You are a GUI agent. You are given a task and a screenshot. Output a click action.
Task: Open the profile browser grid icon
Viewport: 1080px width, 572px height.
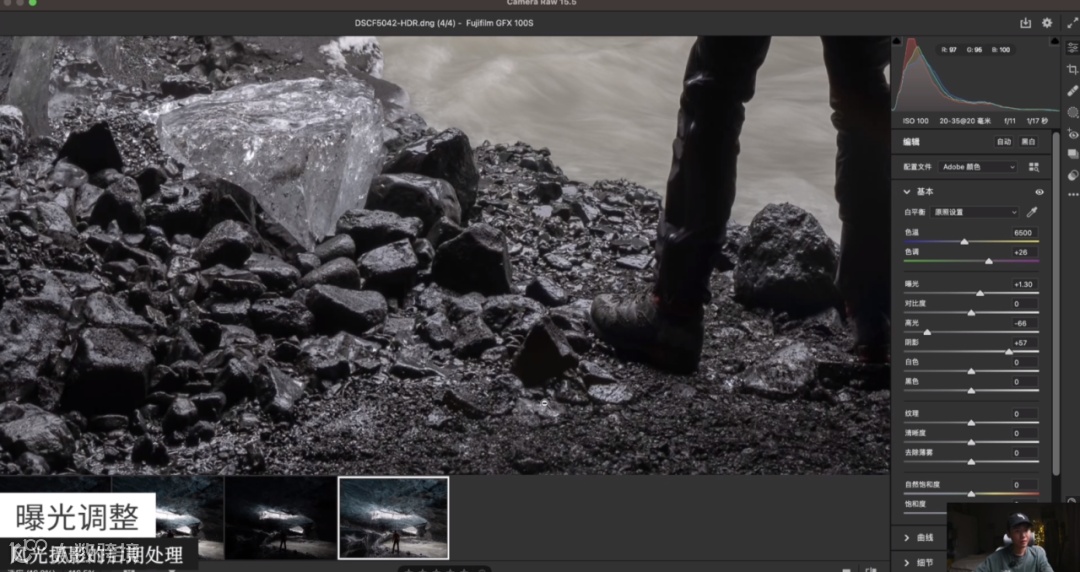tap(1033, 167)
